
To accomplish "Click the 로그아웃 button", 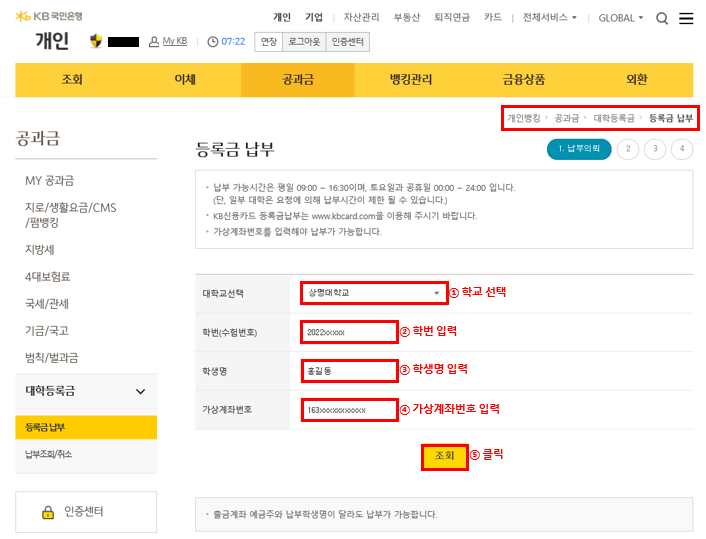I will 304,41.
